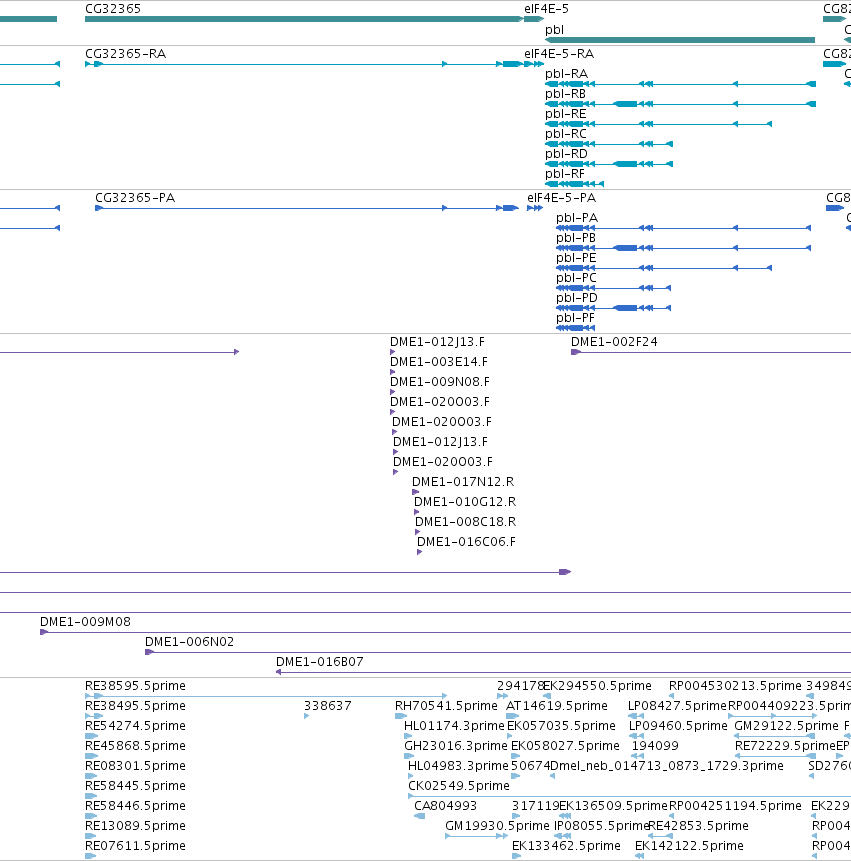
Task: Open the RH70541.5prime EST label
Action: tap(446, 706)
